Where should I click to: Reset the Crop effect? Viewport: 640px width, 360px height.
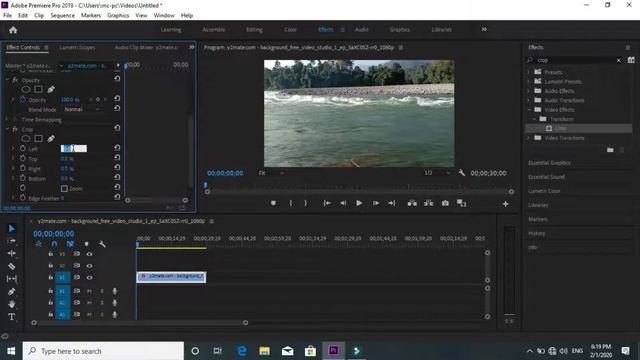(117, 128)
